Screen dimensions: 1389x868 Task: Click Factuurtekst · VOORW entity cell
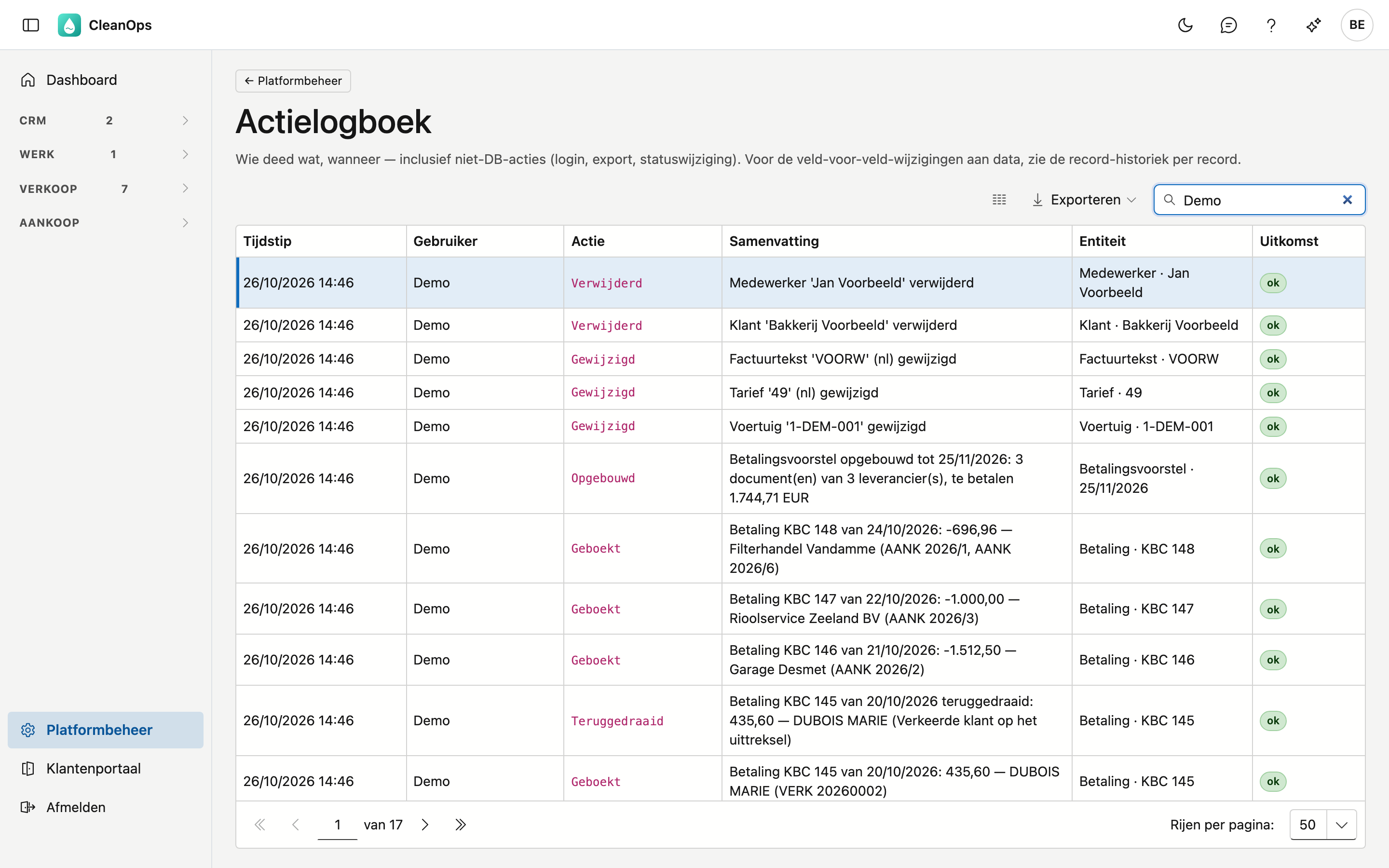pyautogui.click(x=1161, y=359)
